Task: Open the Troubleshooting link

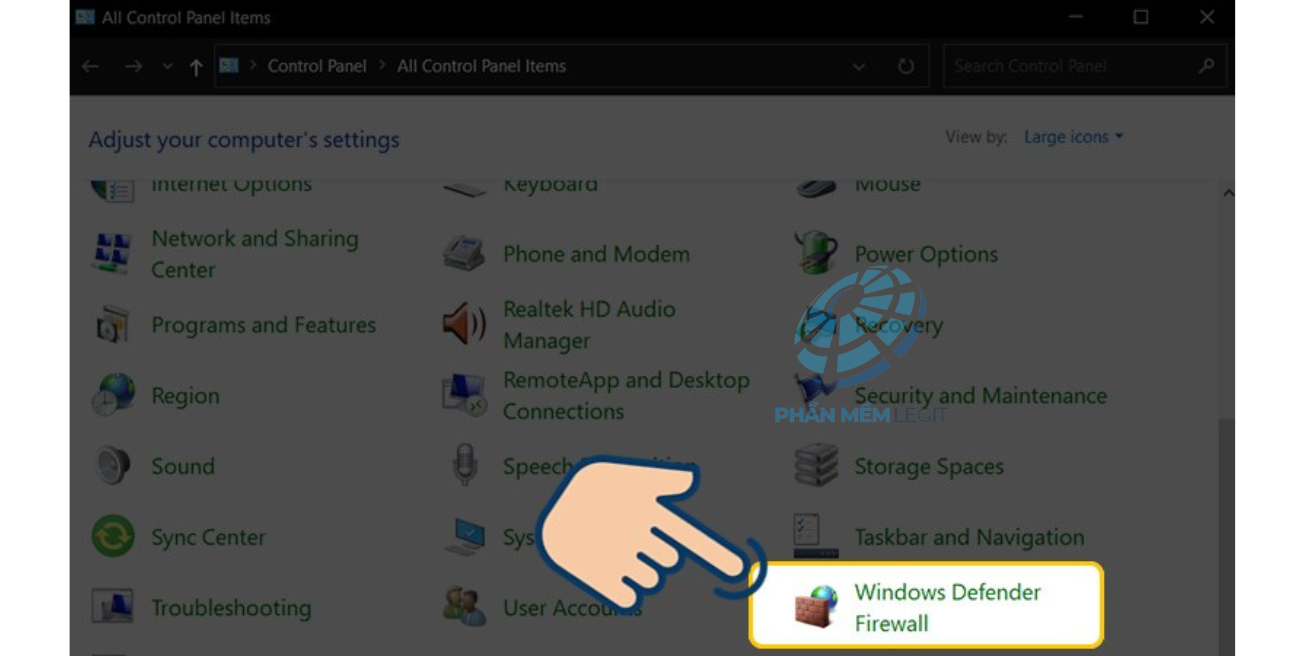Action: [231, 608]
